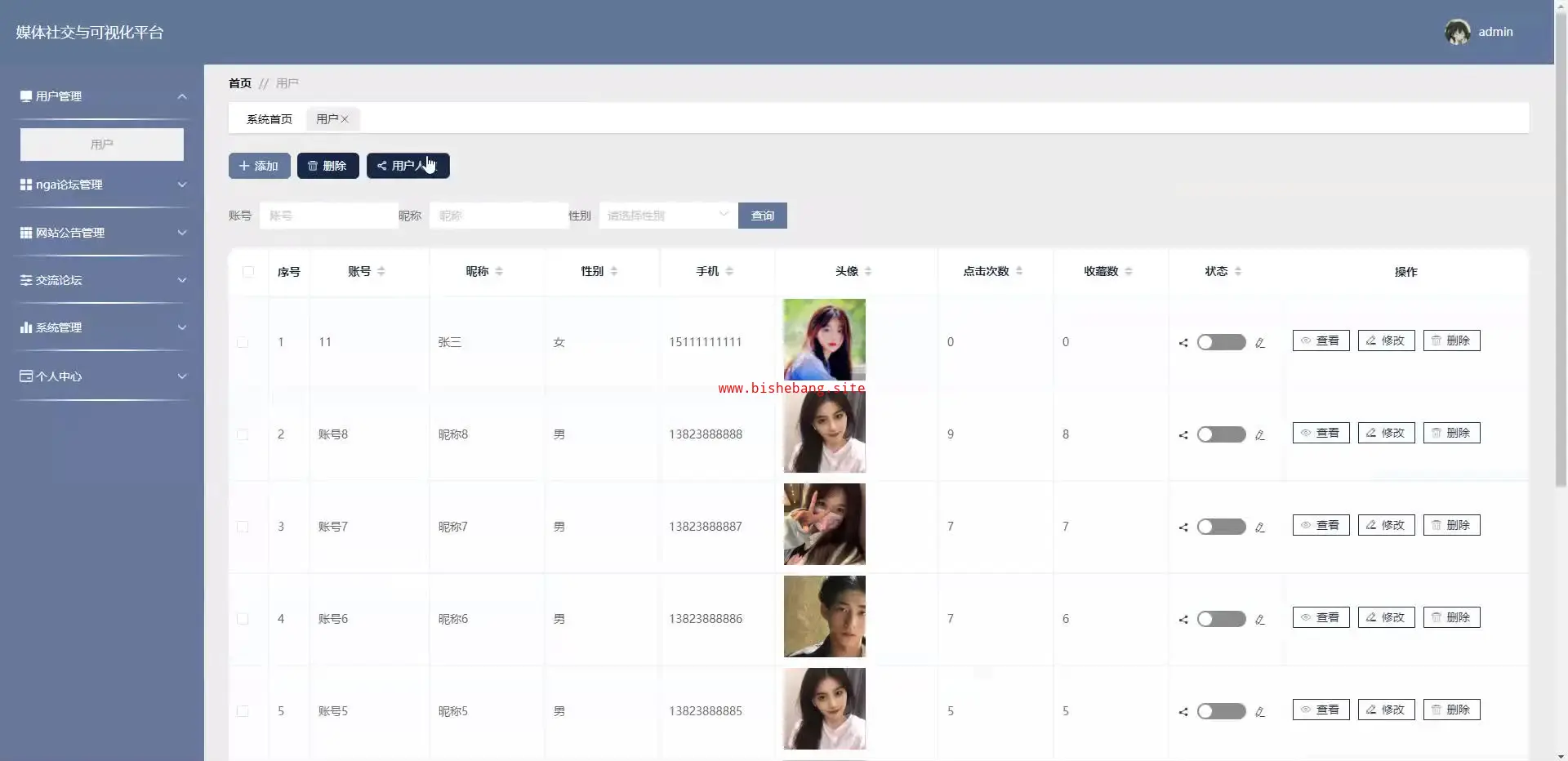Click the edit pencil icon beside row 2 toggle
This screenshot has height=761, width=1568.
[1260, 435]
